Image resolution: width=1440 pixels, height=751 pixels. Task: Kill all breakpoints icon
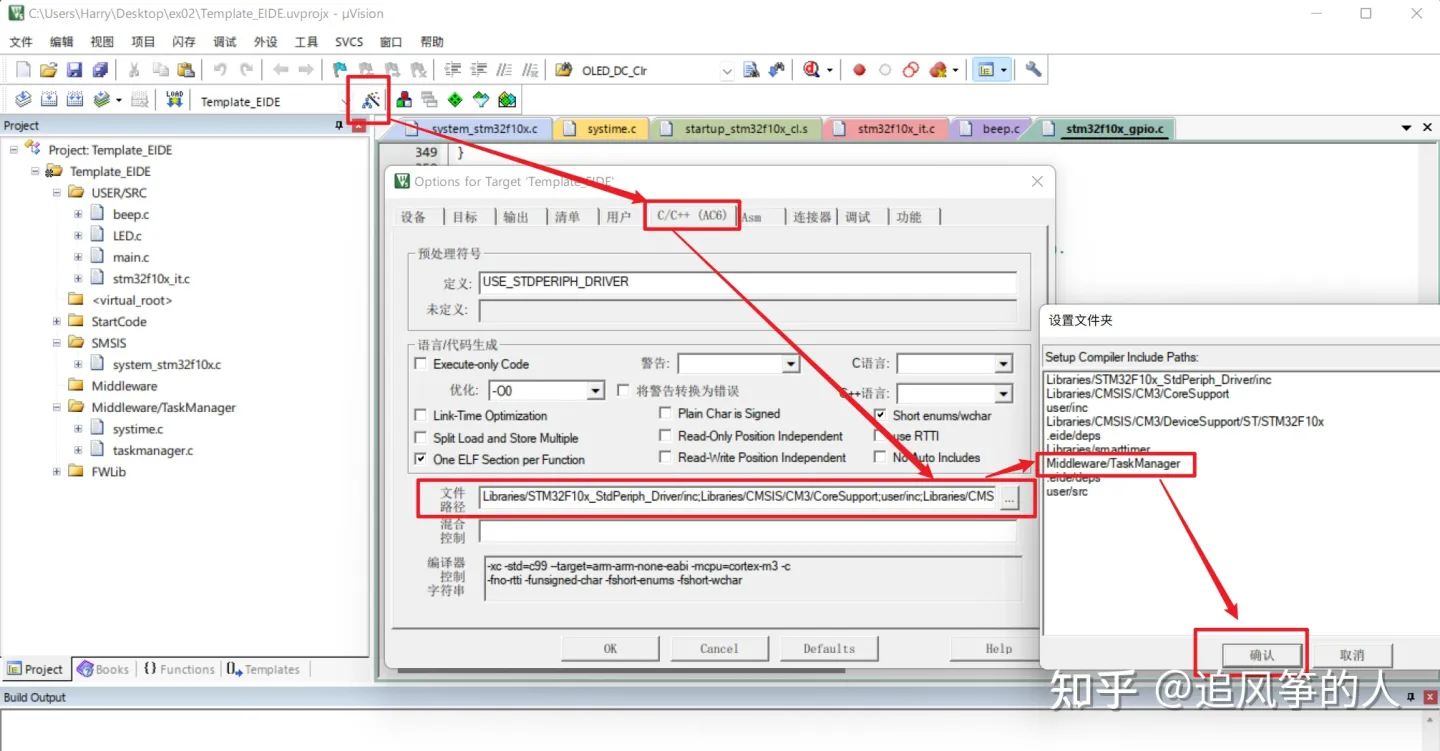pyautogui.click(x=938, y=70)
